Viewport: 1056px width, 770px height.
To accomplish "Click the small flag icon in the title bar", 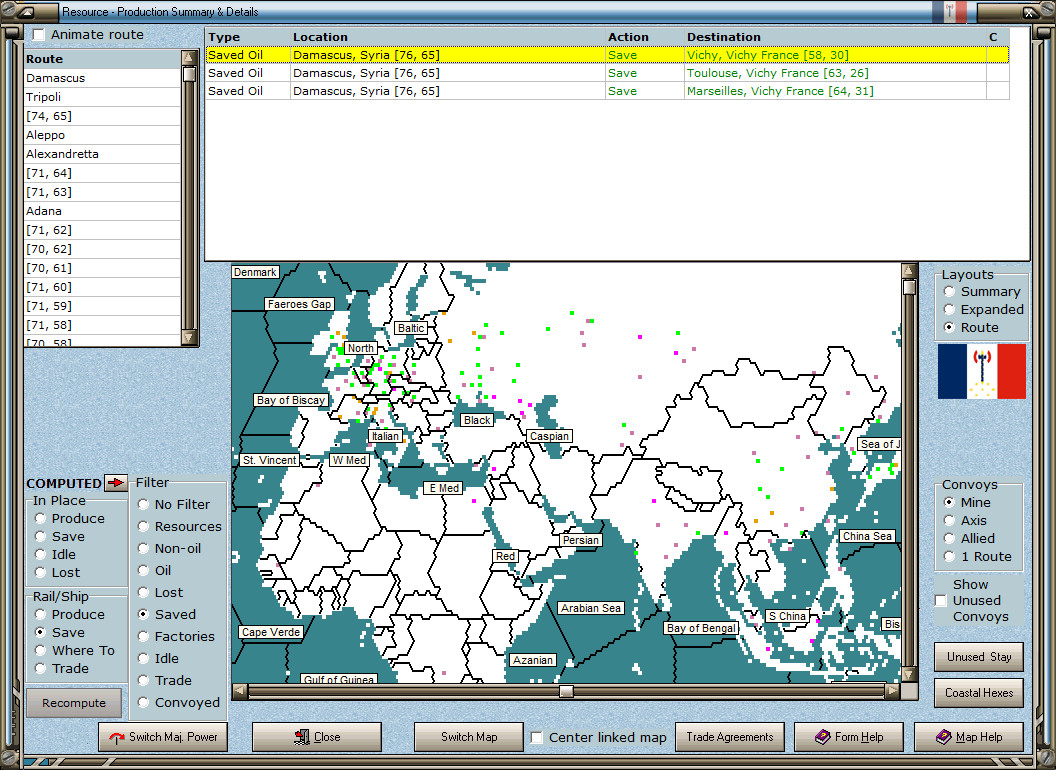I will [x=950, y=11].
